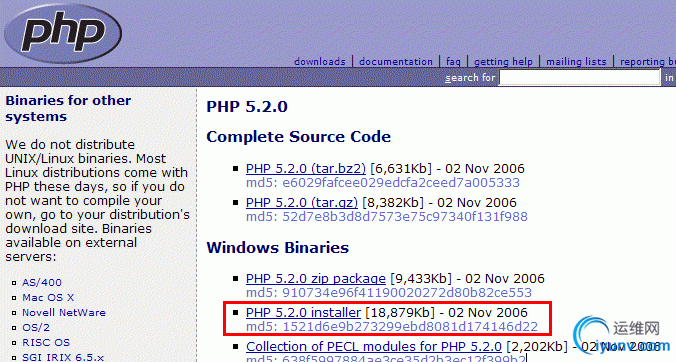
Task: Open the AS/400 binaries link
Action: click(42, 282)
